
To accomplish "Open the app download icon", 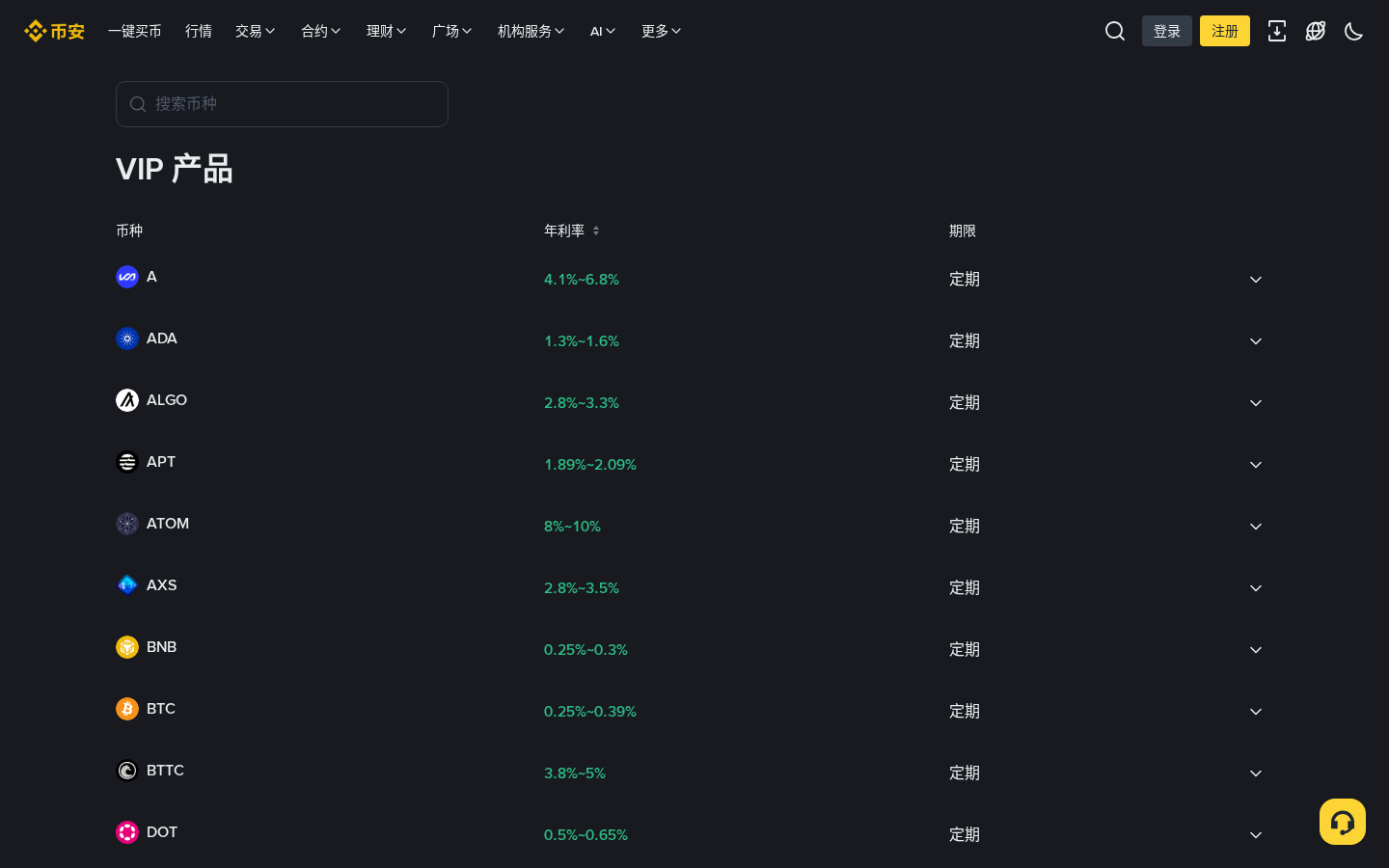I will click(1277, 31).
